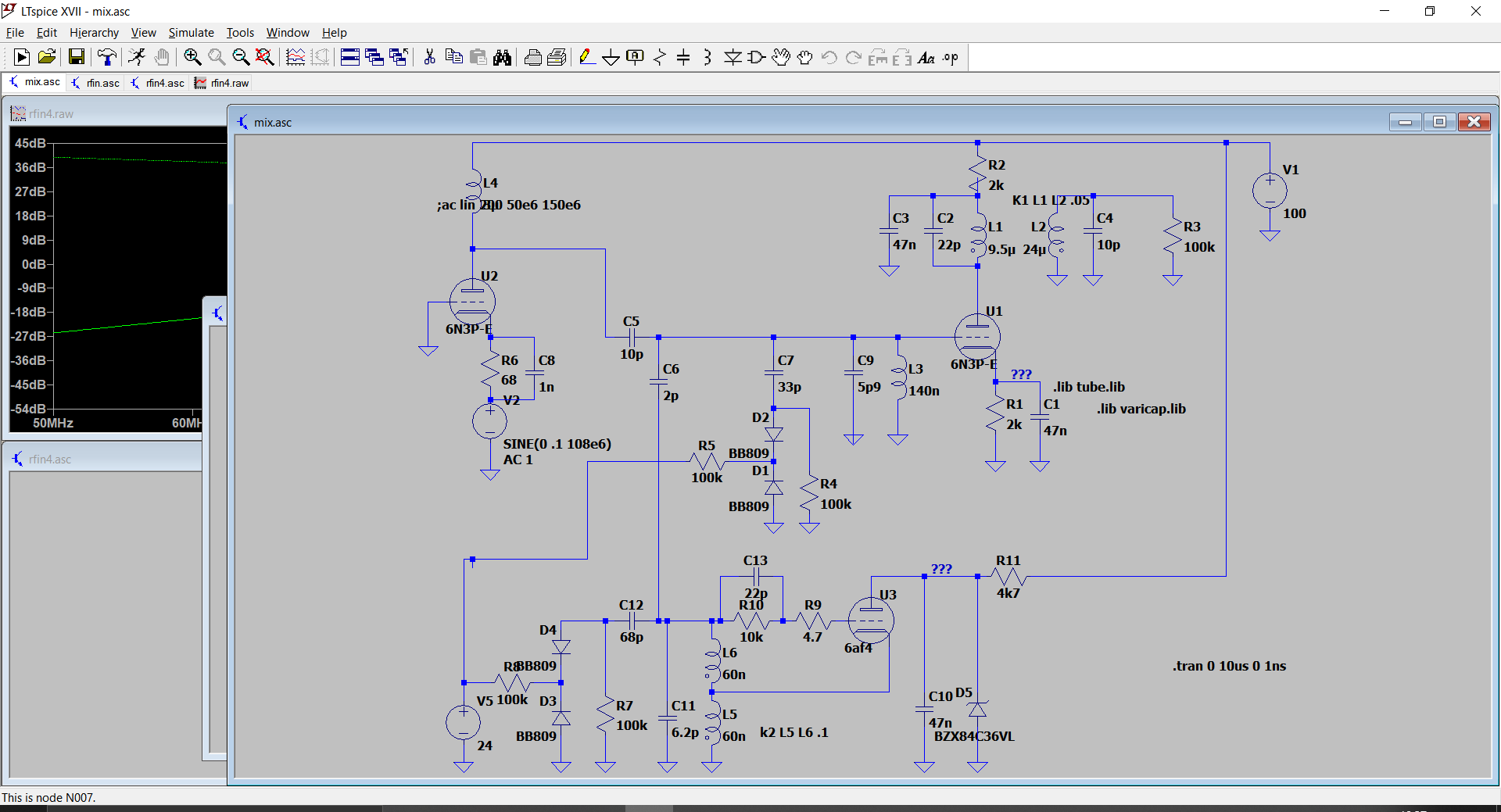Image resolution: width=1501 pixels, height=812 pixels.
Task: Open the Help menu
Action: pos(334,33)
